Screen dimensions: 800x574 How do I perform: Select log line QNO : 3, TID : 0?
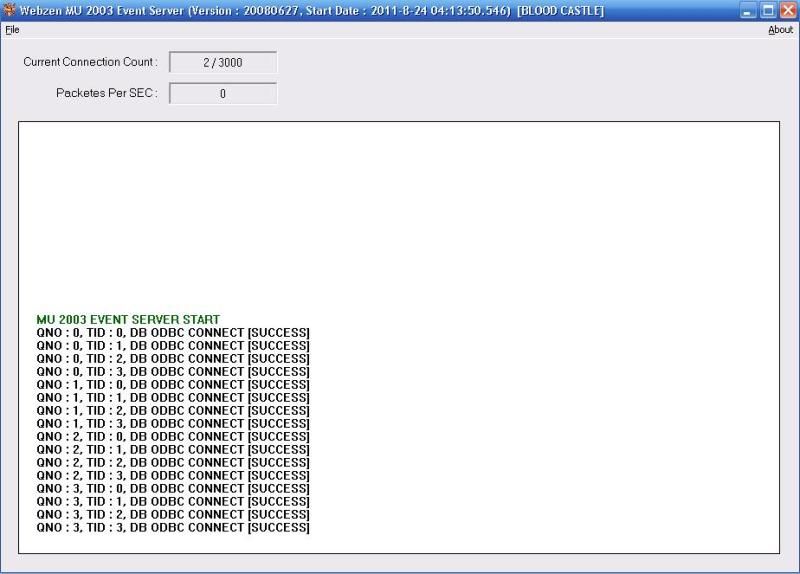coord(173,489)
